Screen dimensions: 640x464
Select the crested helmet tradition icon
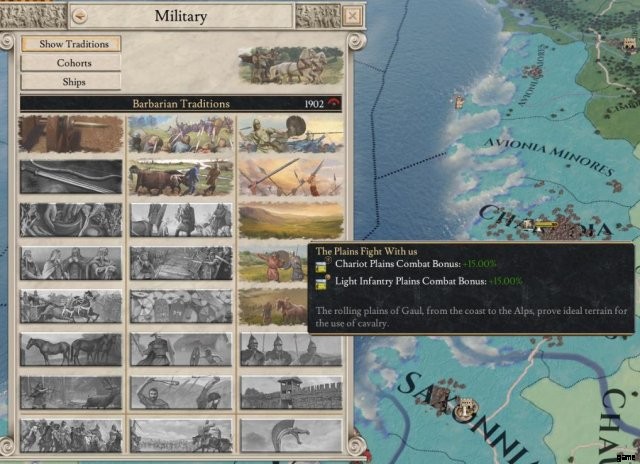pos(291,436)
